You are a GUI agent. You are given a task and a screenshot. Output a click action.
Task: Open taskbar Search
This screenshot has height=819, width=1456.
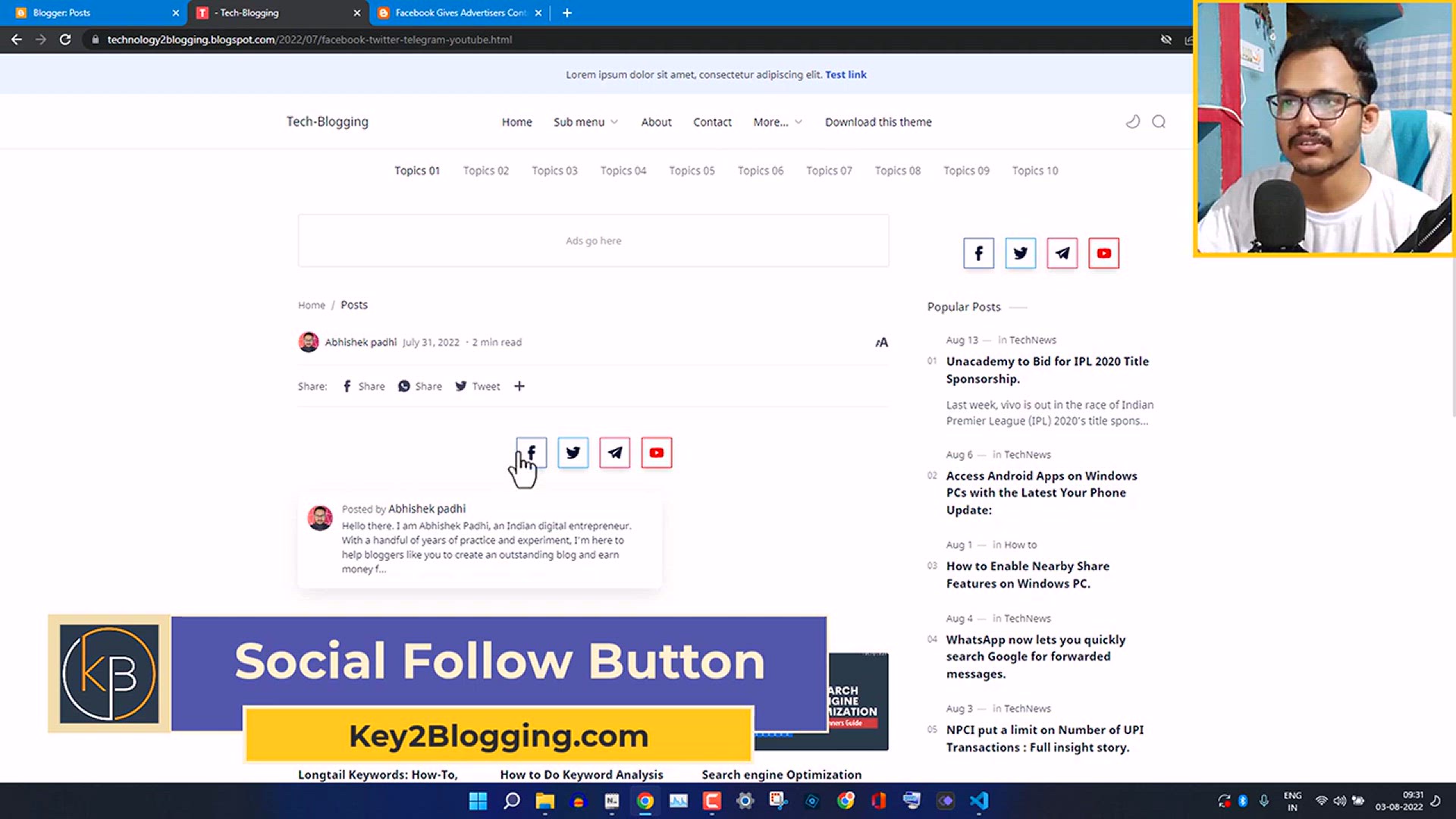[x=512, y=801]
